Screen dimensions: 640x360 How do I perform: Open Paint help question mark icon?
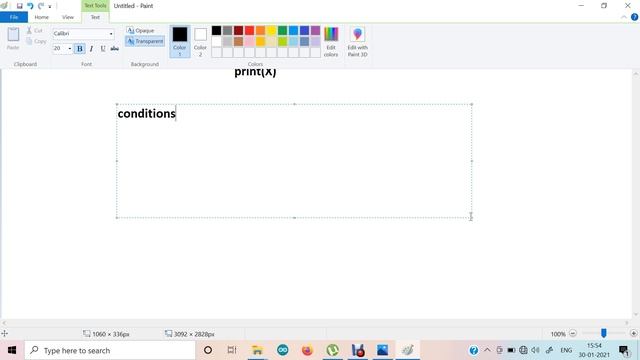tap(634, 17)
